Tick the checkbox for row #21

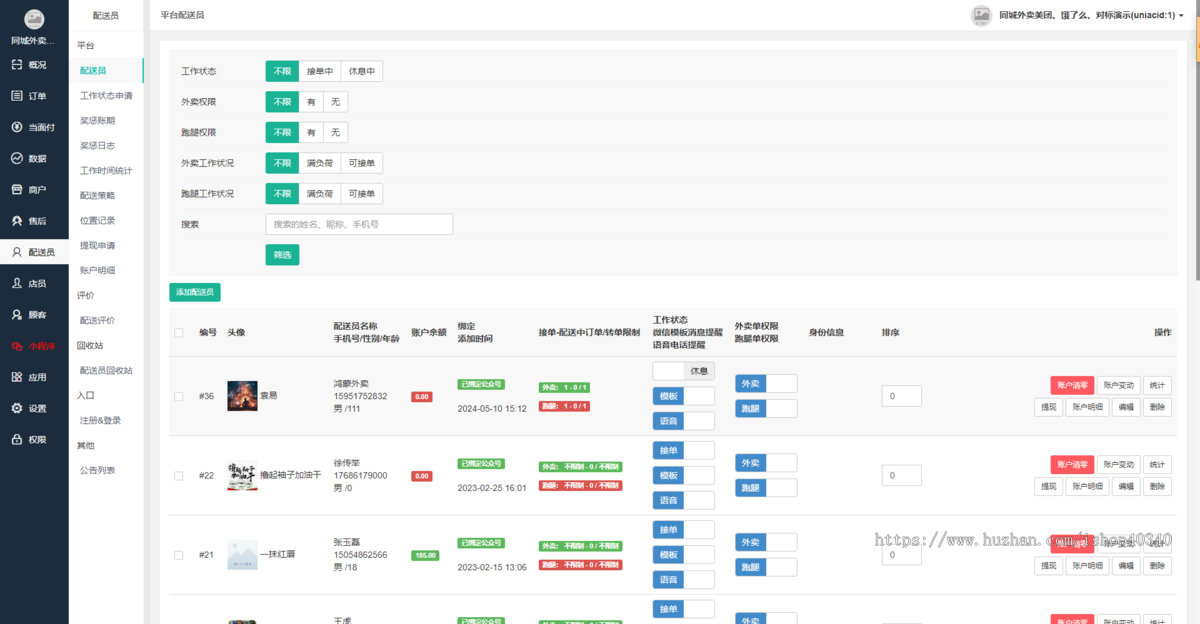click(x=179, y=555)
